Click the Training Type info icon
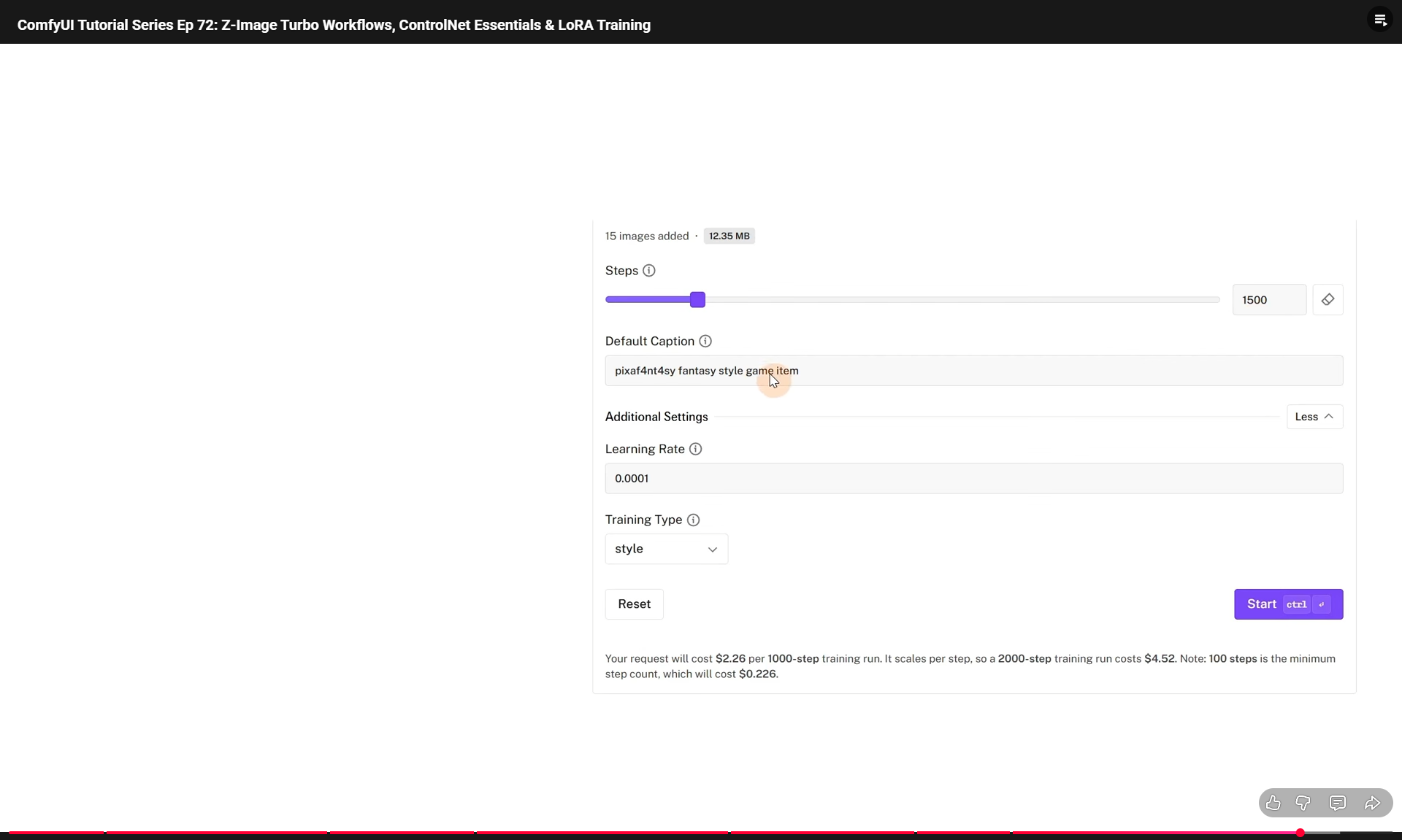1402x840 pixels. click(693, 520)
